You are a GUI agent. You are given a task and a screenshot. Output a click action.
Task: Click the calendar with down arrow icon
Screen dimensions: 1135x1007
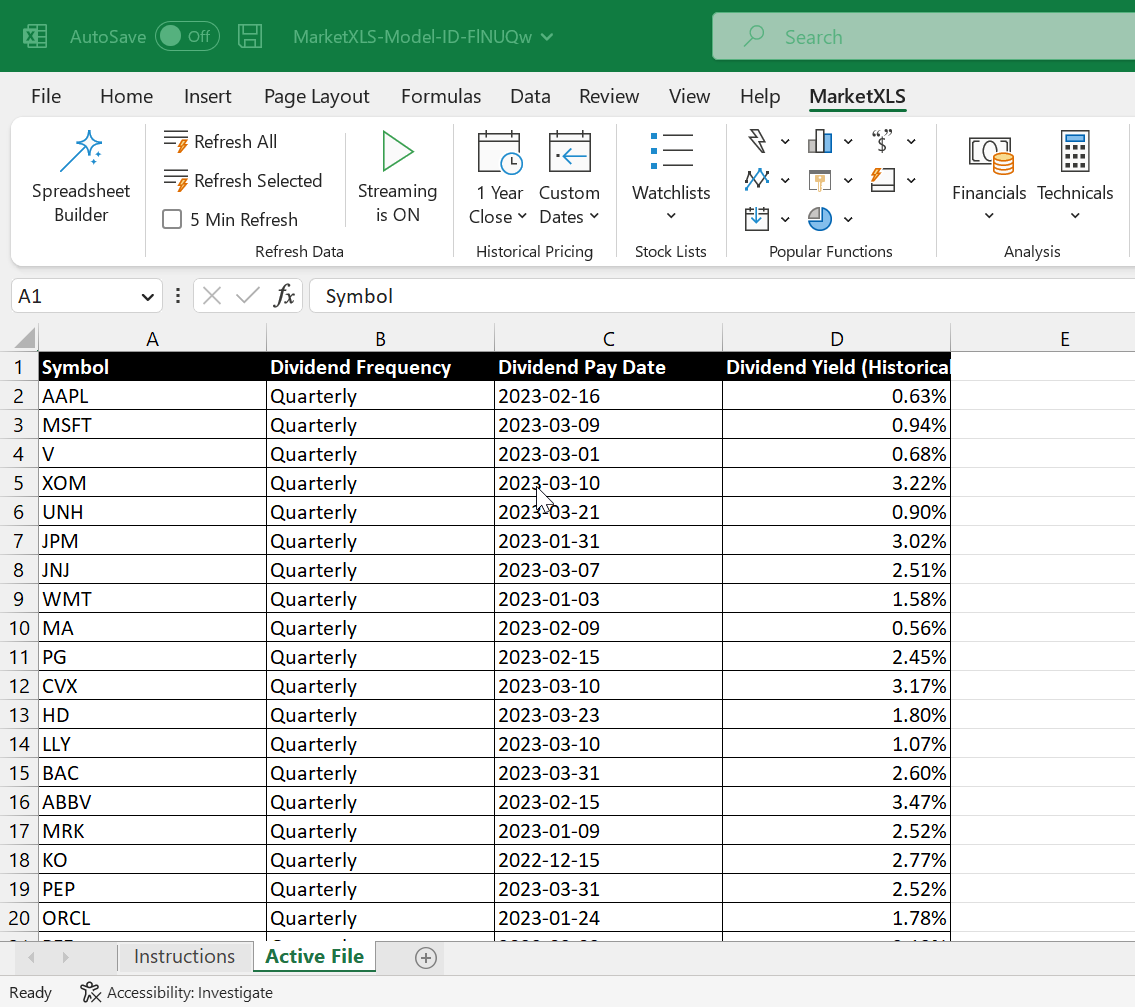coord(757,219)
